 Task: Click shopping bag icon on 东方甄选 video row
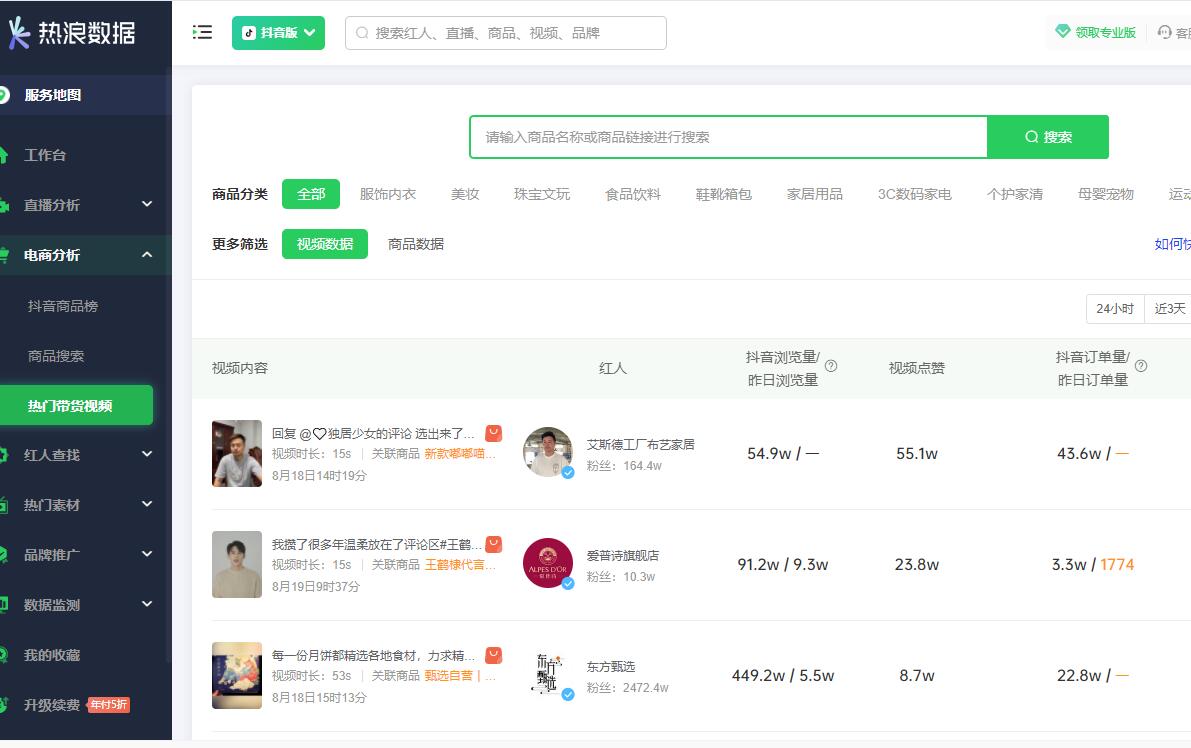click(x=493, y=655)
